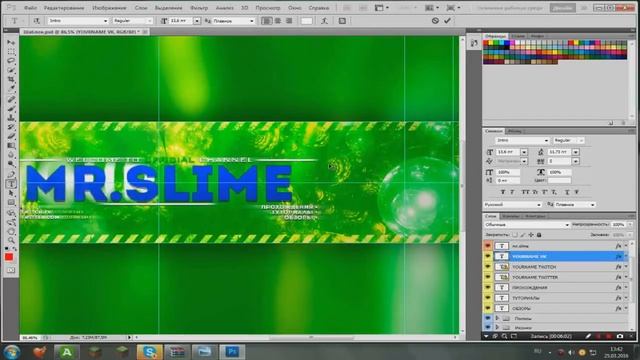Open language dropdown in Character panel
Image resolution: width=640 pixels, height=360 pixels.
point(513,204)
